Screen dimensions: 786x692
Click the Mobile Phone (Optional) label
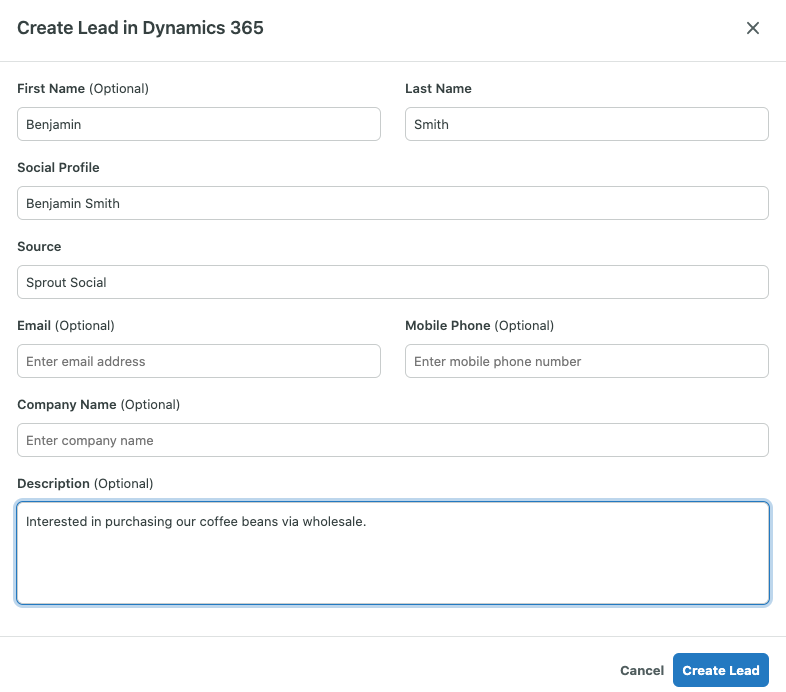[x=479, y=326]
